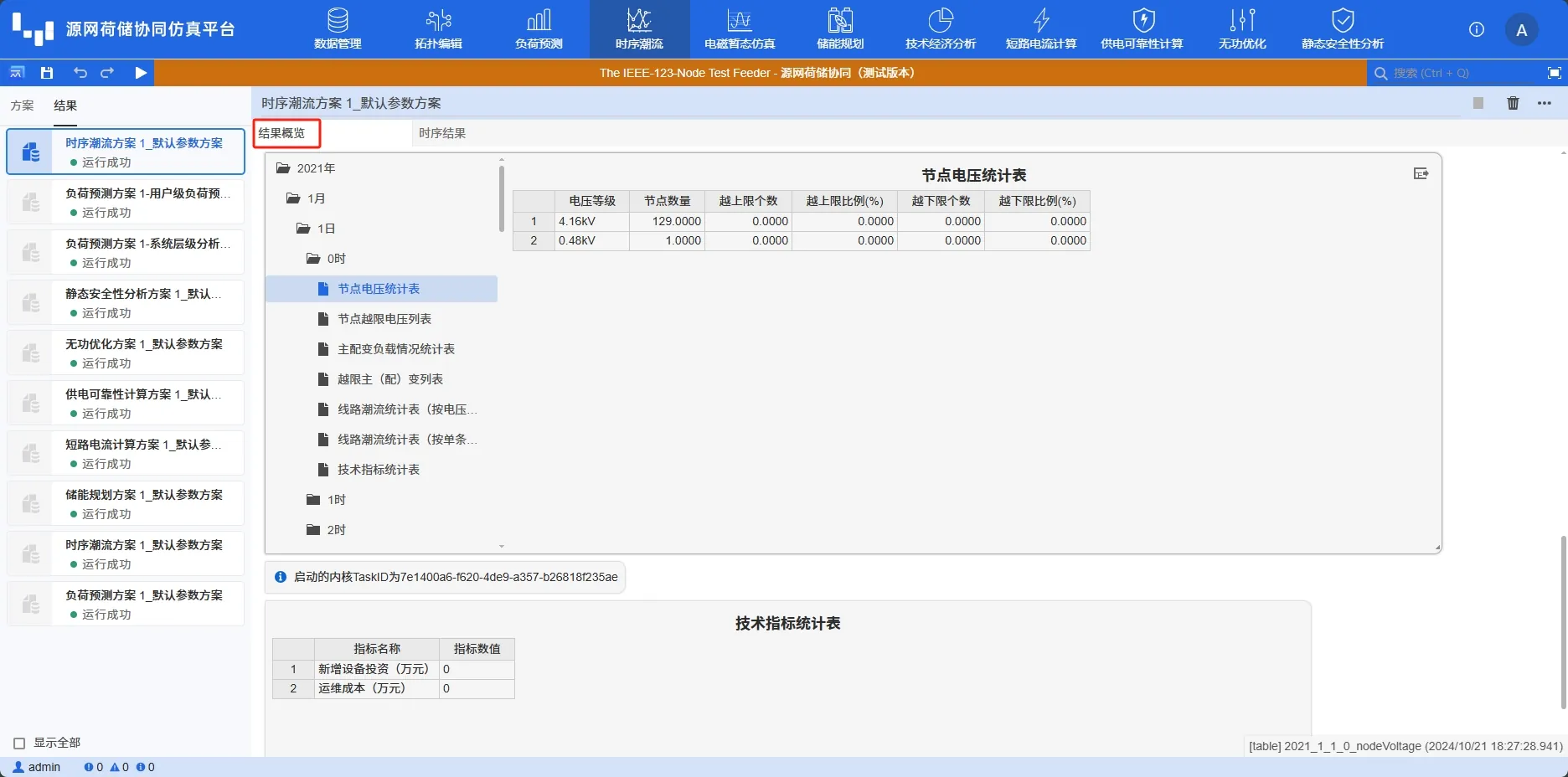
Task: Switch to the 方案 tab
Action: point(22,105)
